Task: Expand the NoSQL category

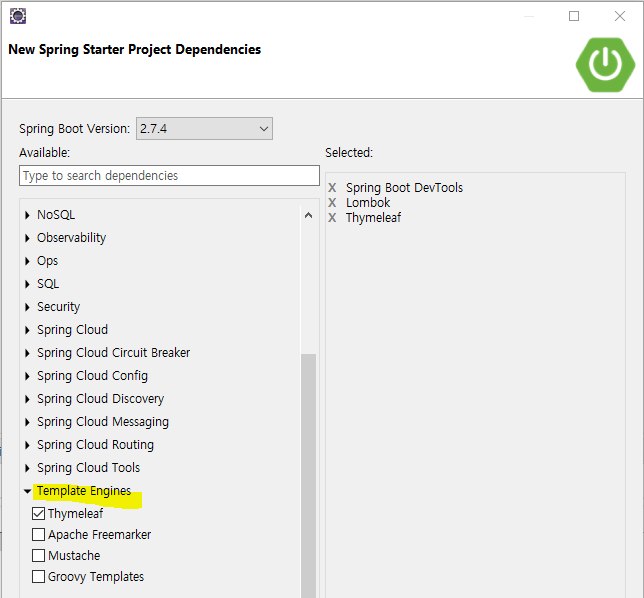Action: (27, 215)
